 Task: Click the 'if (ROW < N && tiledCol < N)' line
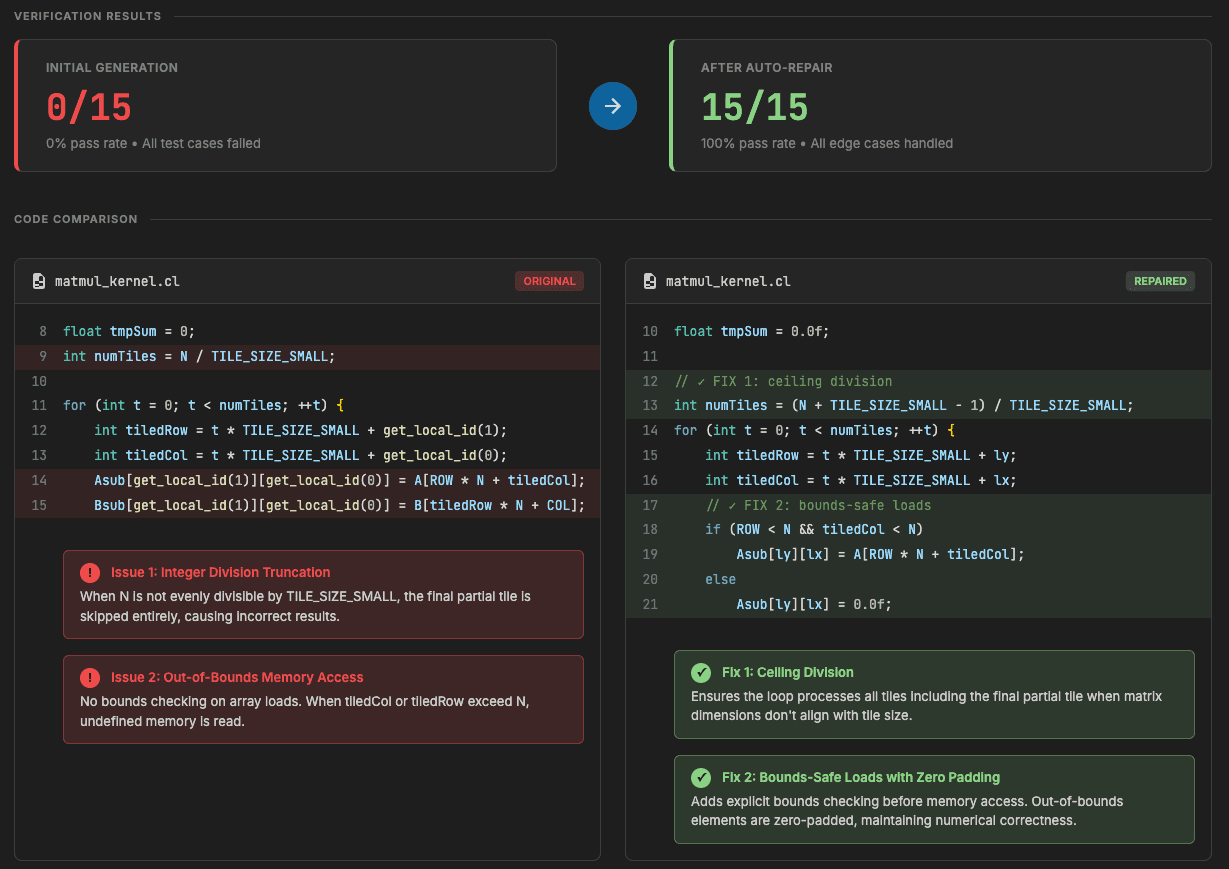point(918,530)
